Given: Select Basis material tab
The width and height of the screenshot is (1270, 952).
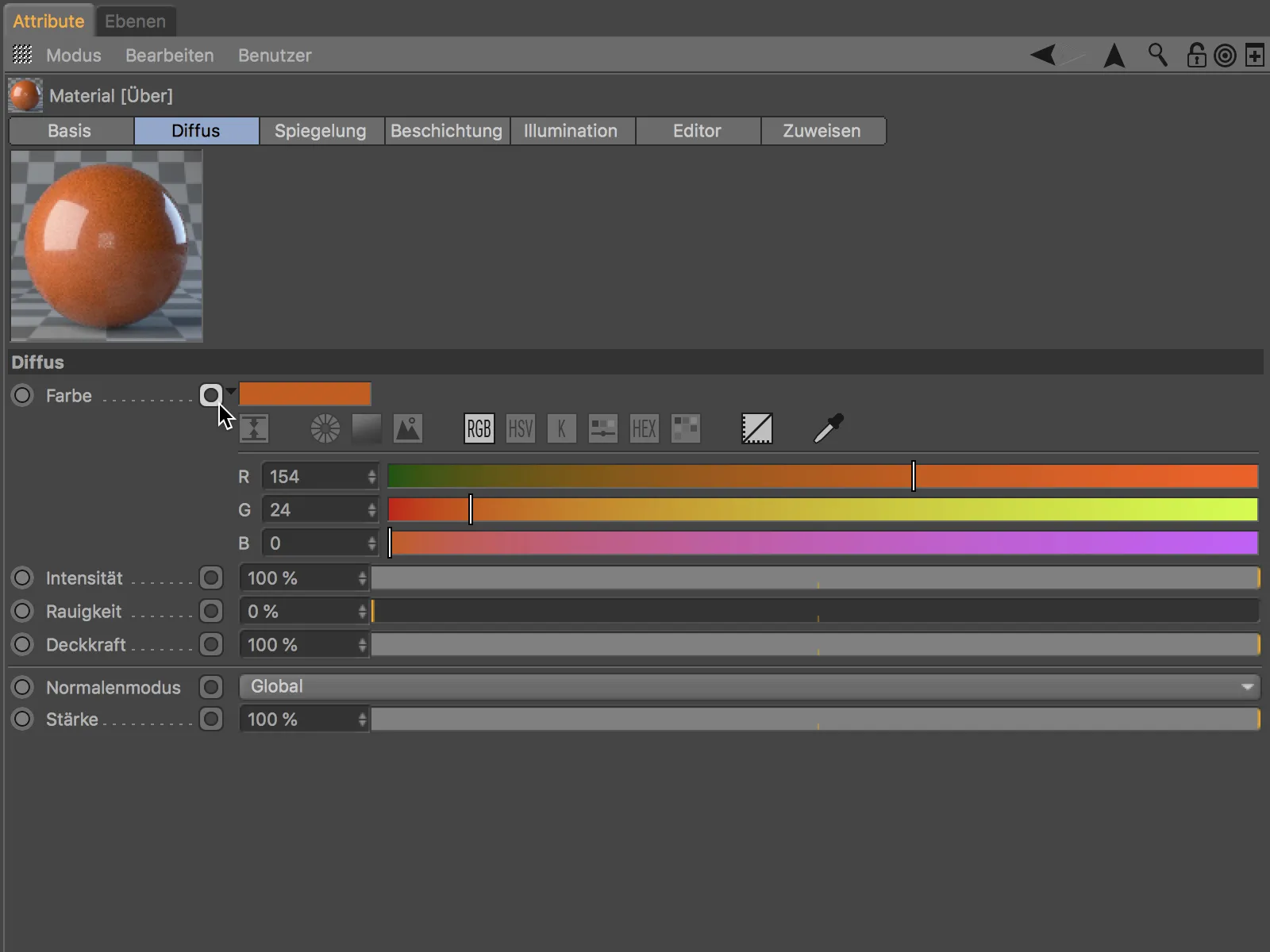Looking at the screenshot, I should (x=71, y=131).
